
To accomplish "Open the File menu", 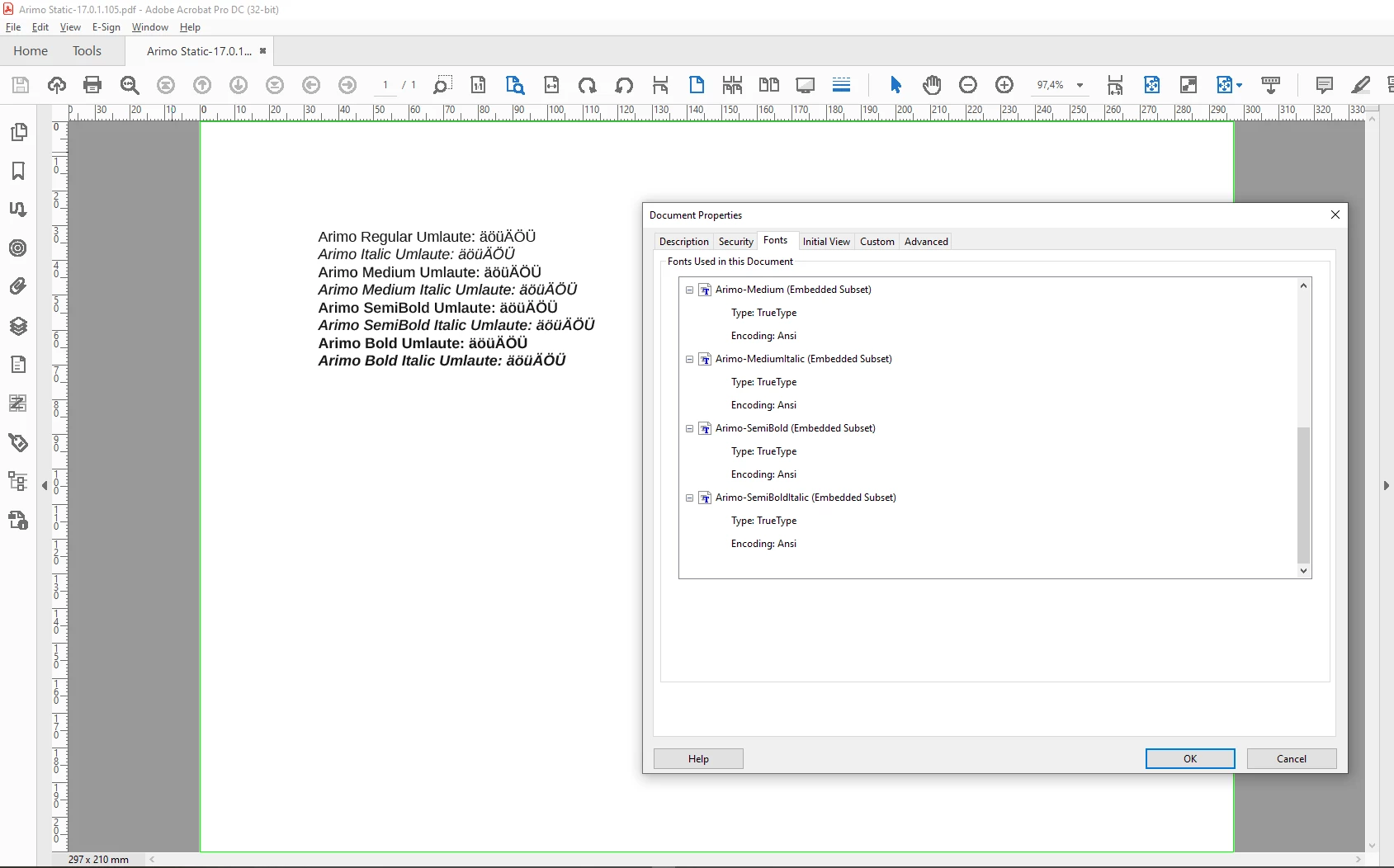I will tap(13, 27).
